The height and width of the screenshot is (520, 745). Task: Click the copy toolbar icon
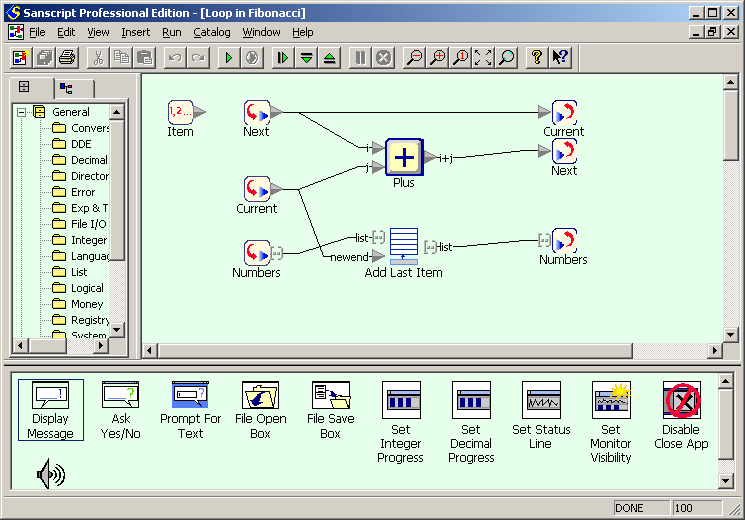pyautogui.click(x=121, y=58)
